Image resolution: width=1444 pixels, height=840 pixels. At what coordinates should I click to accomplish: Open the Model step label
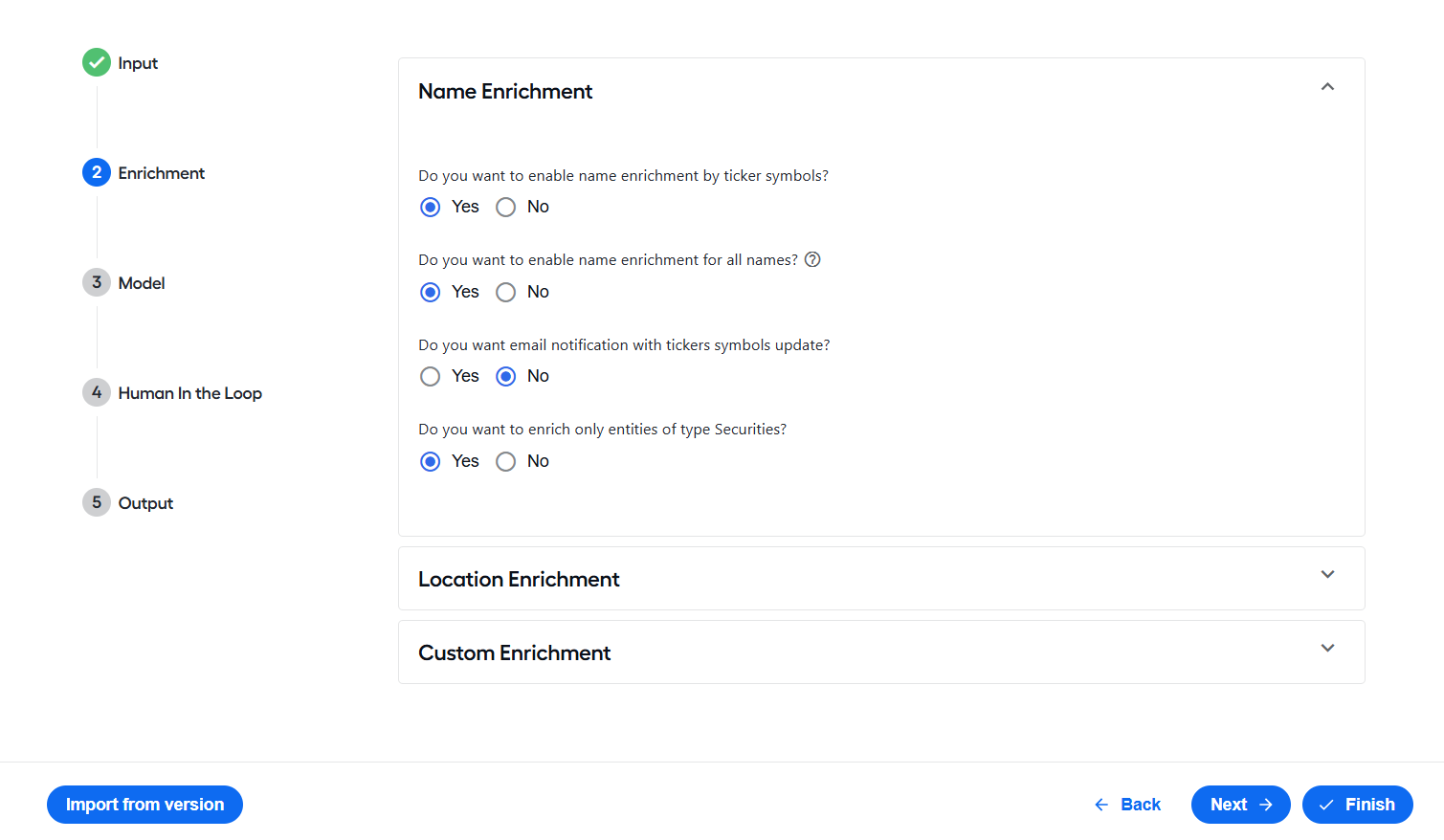[142, 283]
